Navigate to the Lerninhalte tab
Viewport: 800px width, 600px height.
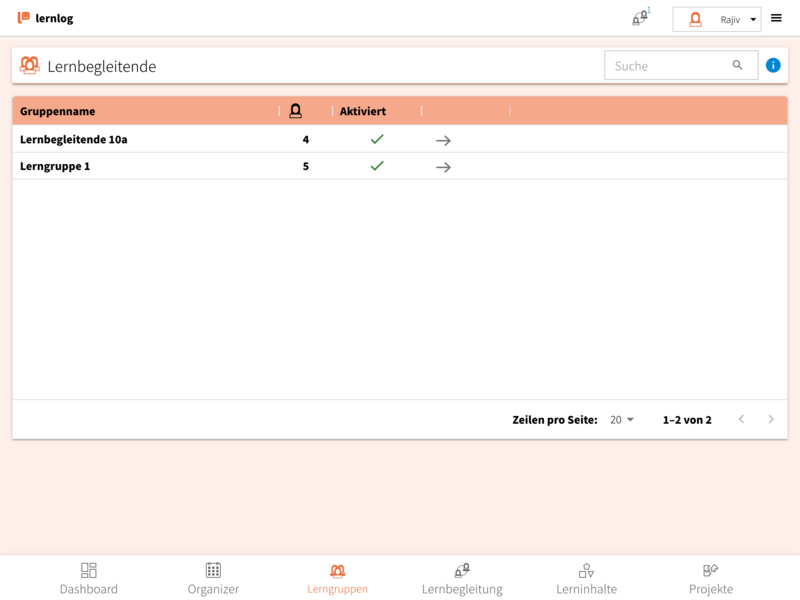point(586,578)
